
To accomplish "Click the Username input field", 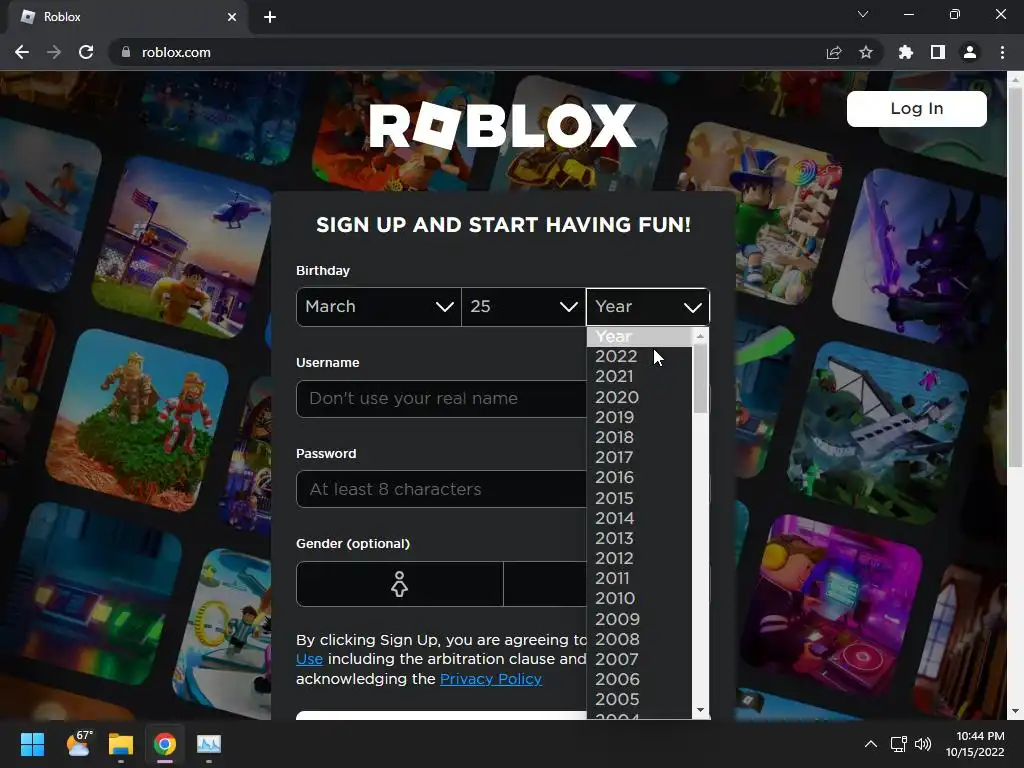I will pyautogui.click(x=441, y=398).
